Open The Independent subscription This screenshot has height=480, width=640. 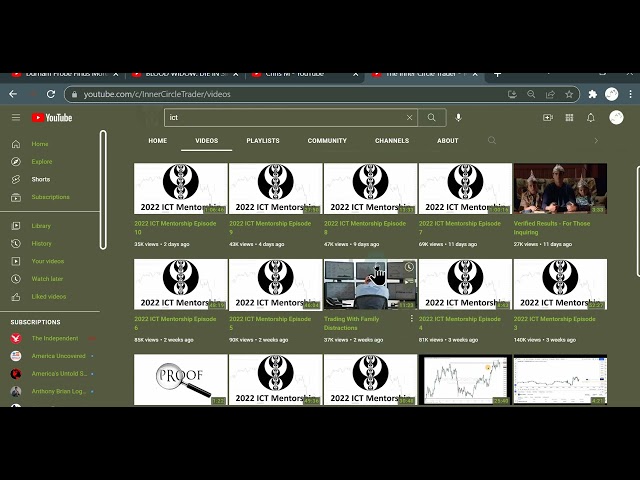tap(55, 338)
